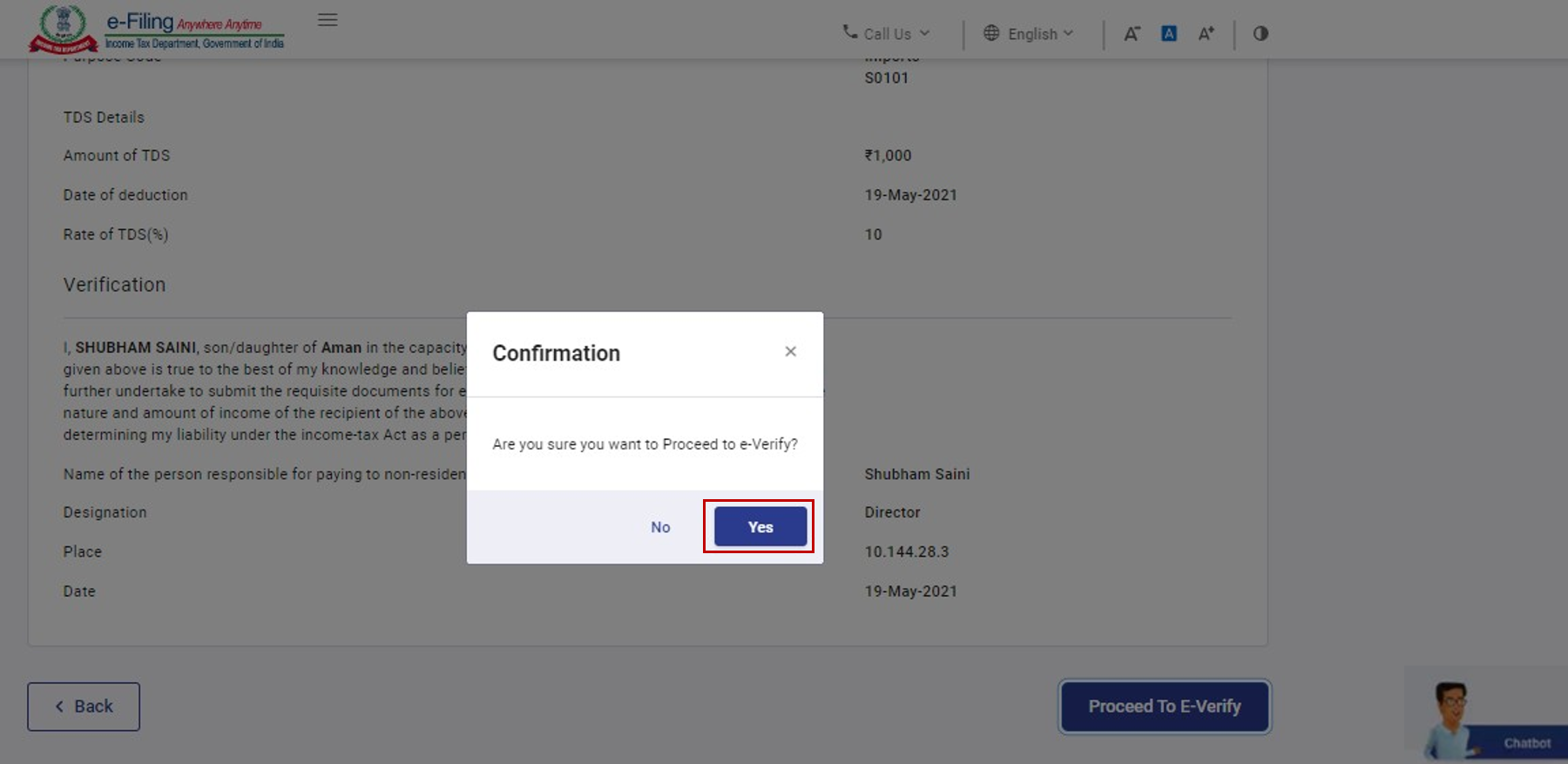Click the national emblem logo
This screenshot has width=1568, height=764.
point(63,28)
